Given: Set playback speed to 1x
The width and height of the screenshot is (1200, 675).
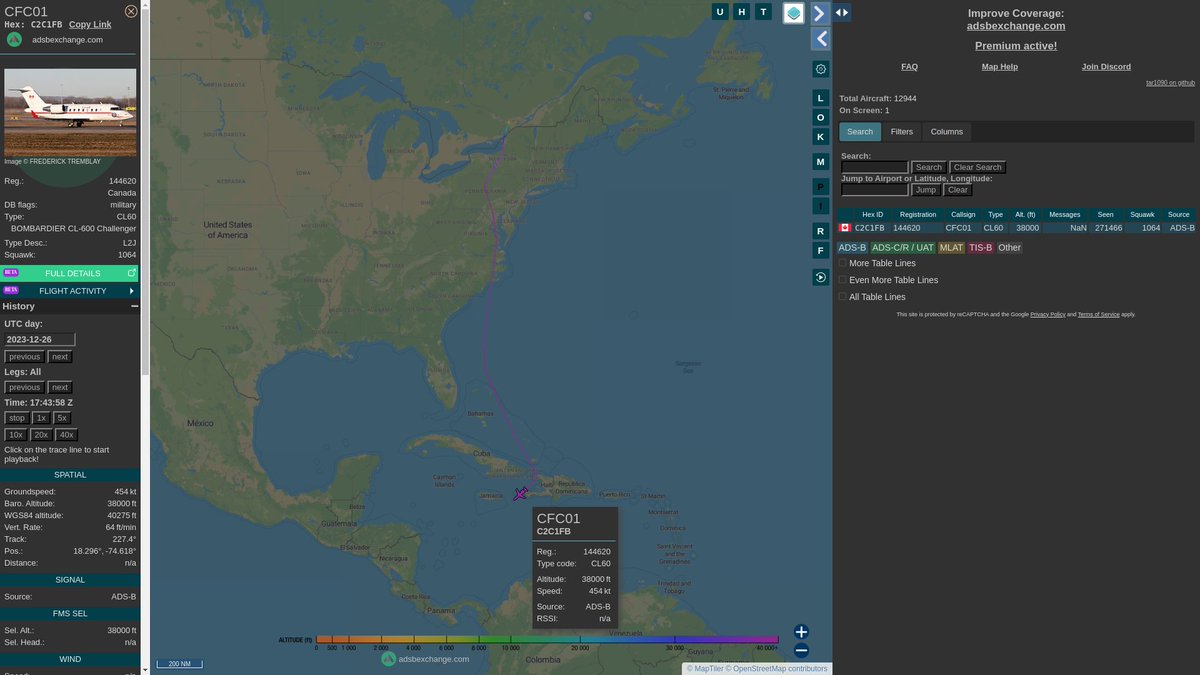Looking at the screenshot, I should point(41,418).
